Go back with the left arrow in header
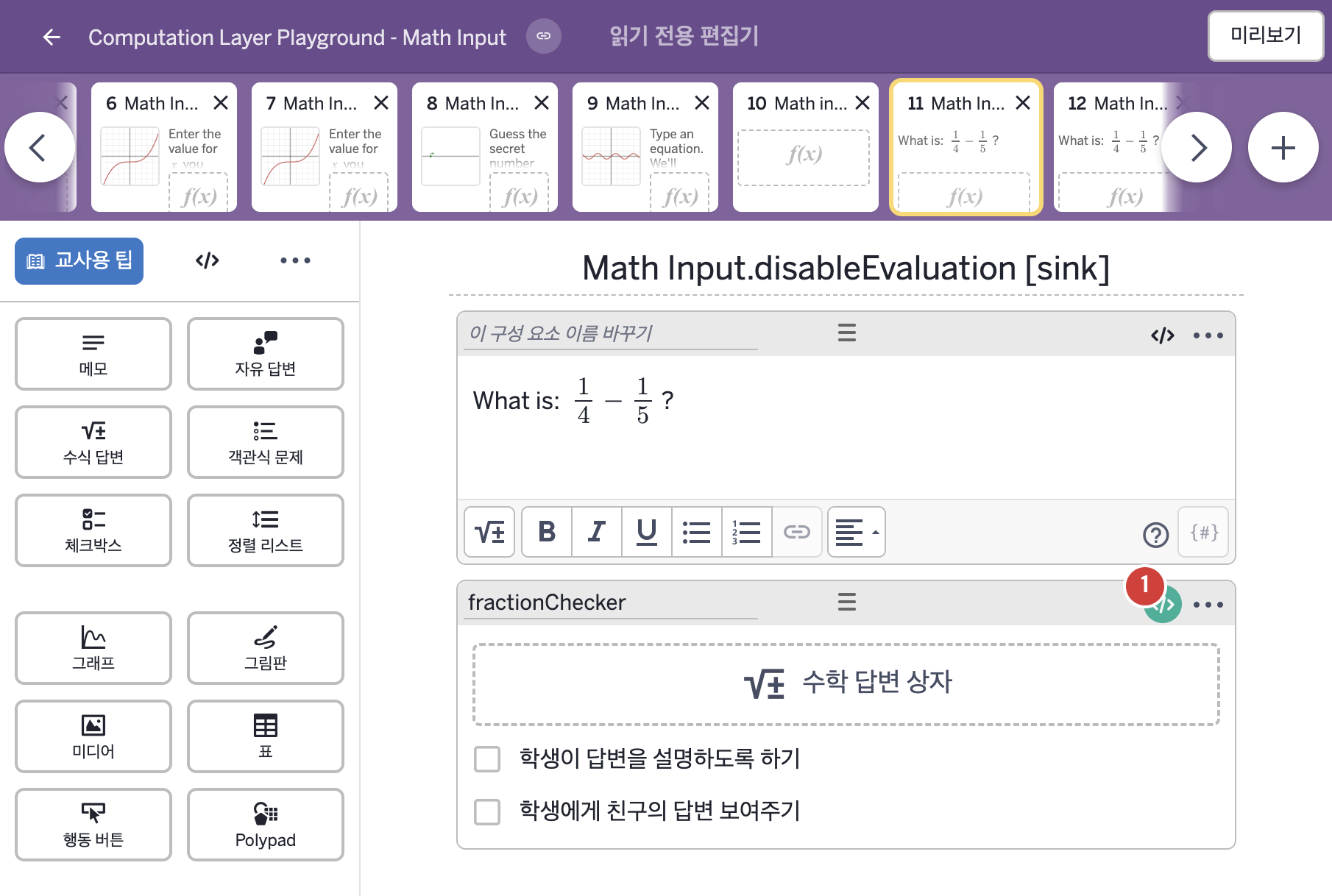 tap(52, 37)
